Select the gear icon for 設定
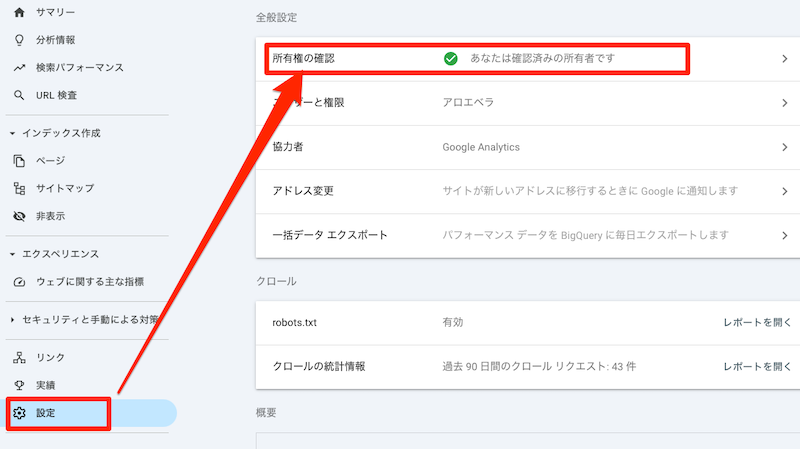The height and width of the screenshot is (449, 800). tap(19, 413)
